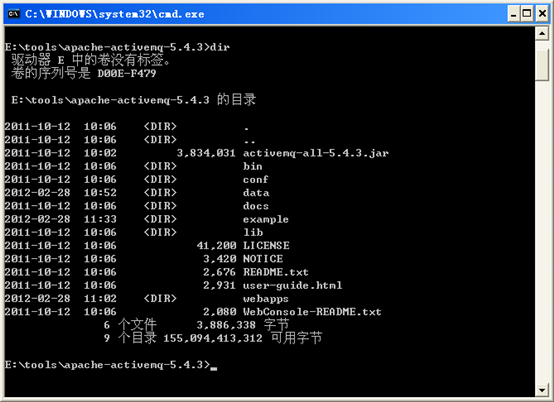Click the activemq-all-5.4.3.jar filename

[x=316, y=153]
